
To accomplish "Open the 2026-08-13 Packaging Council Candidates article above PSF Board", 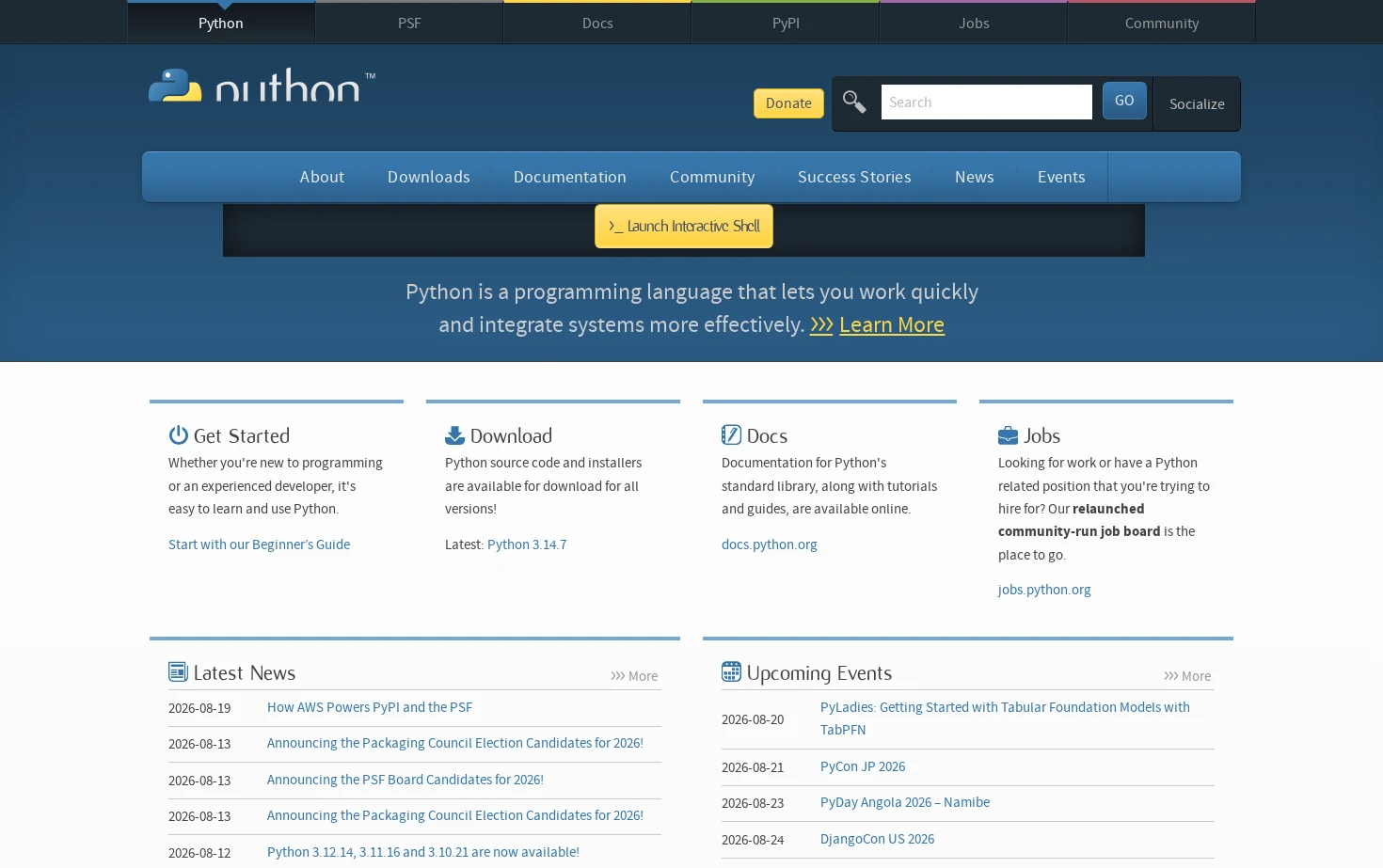I will click(455, 743).
